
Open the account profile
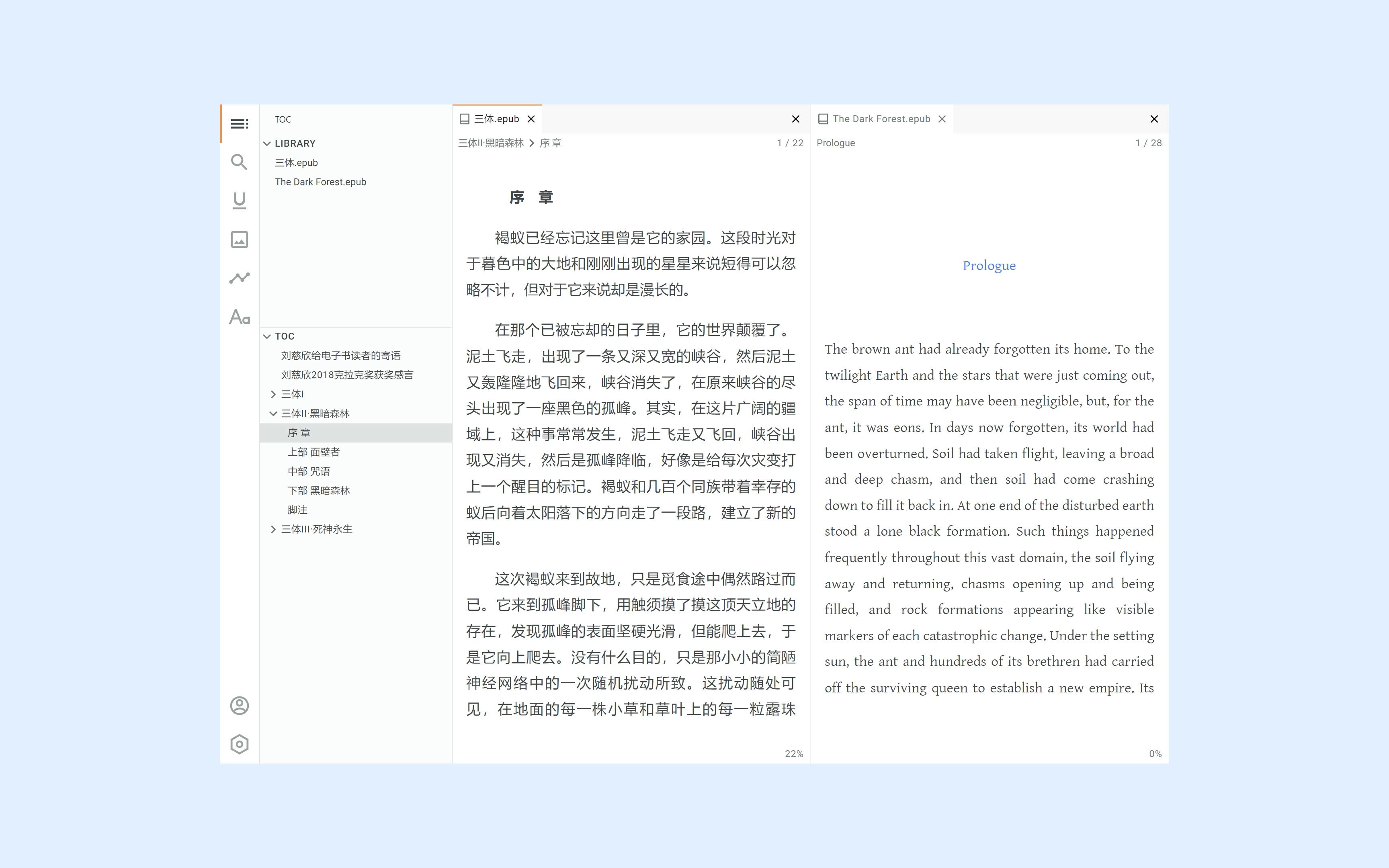(x=240, y=705)
